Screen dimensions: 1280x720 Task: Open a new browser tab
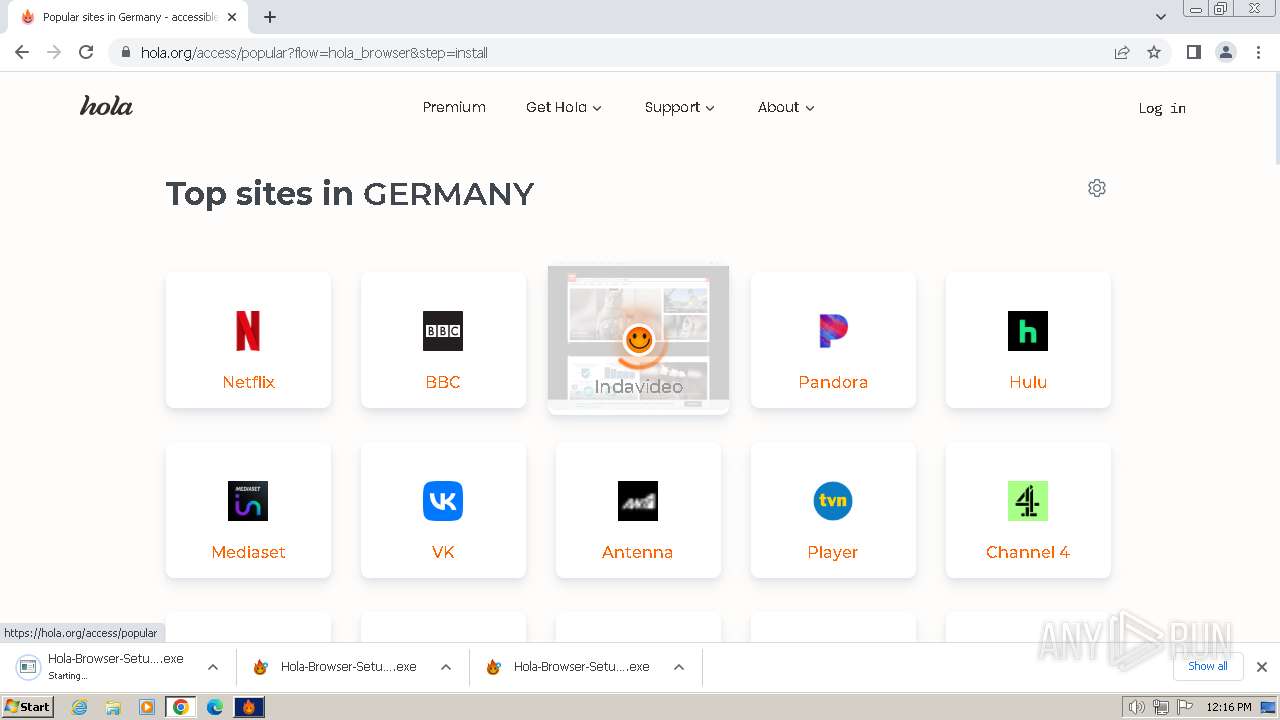point(270,17)
